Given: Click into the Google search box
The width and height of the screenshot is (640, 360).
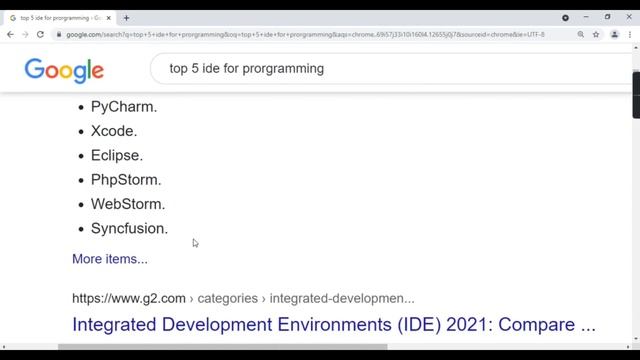Looking at the screenshot, I should coord(392,69).
